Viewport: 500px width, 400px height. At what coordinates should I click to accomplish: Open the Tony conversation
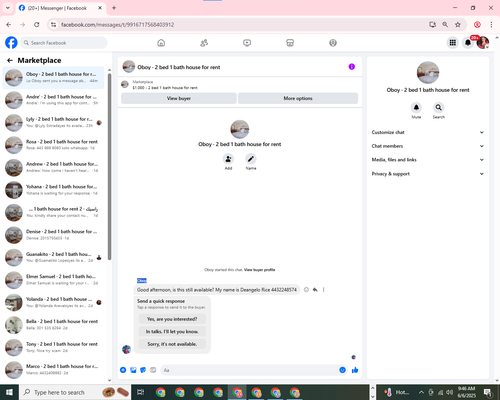pyautogui.click(x=53, y=347)
